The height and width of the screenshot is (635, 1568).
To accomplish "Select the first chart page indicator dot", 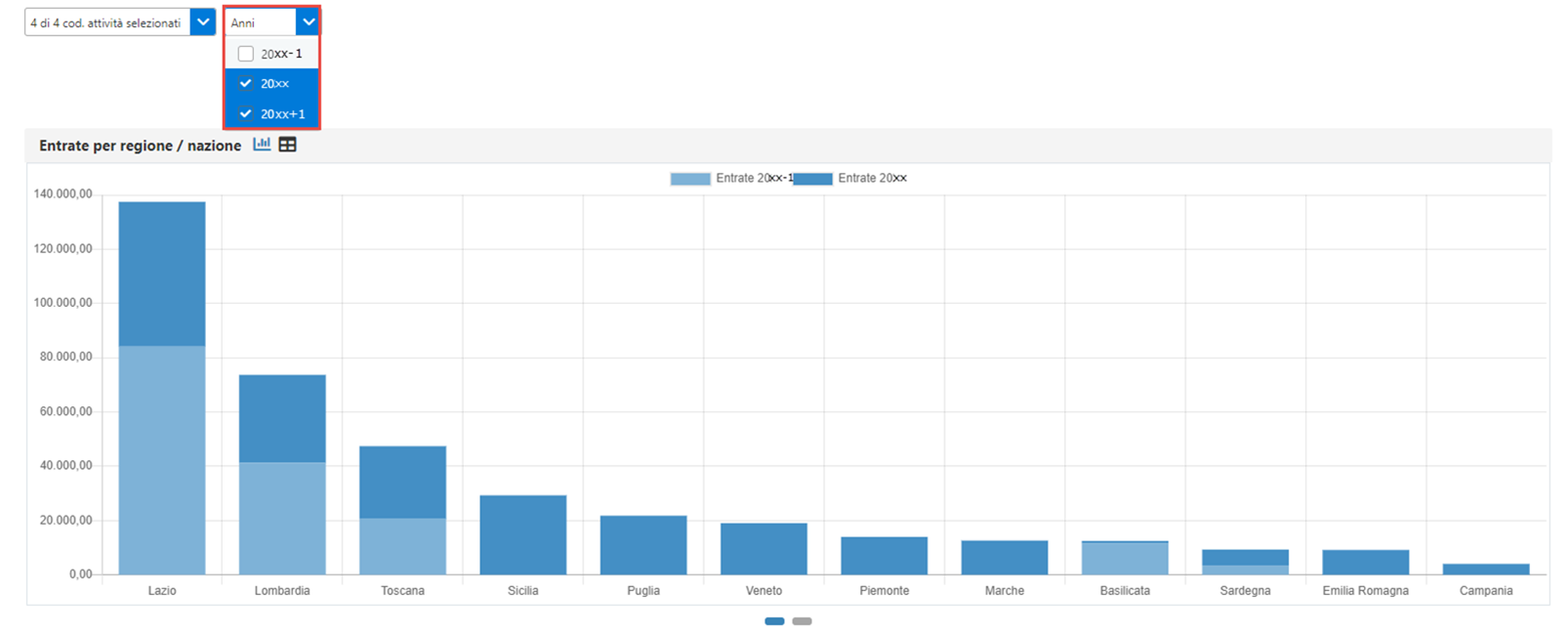I will click(774, 621).
